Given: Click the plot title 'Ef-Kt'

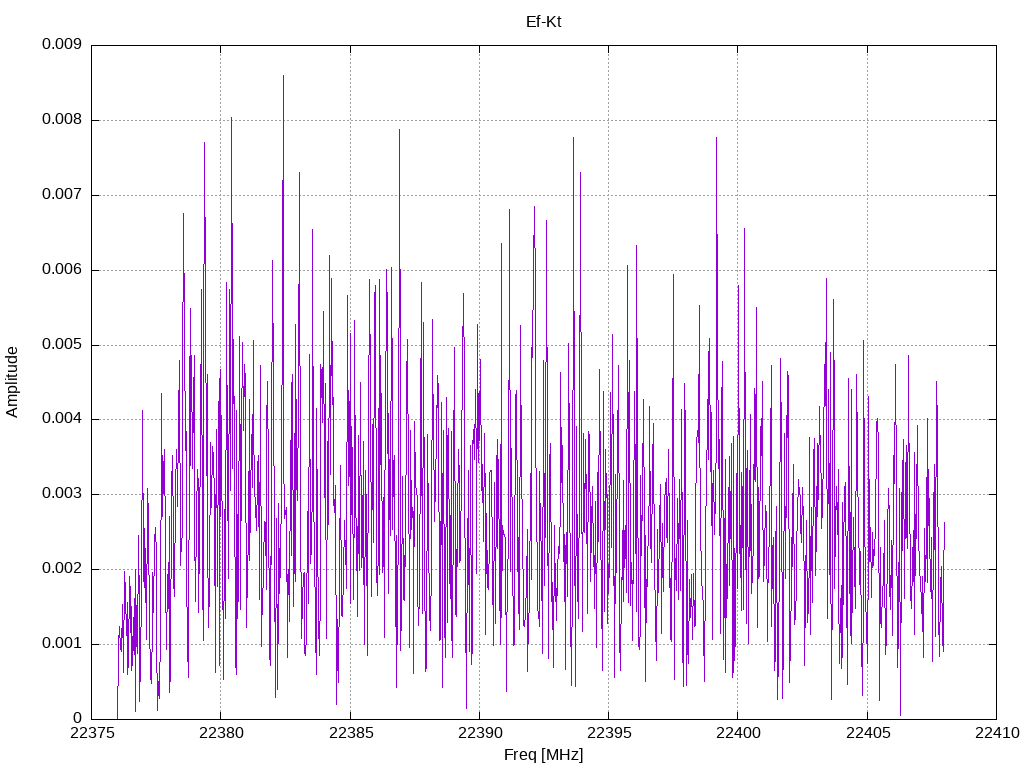Looking at the screenshot, I should 543,22.
